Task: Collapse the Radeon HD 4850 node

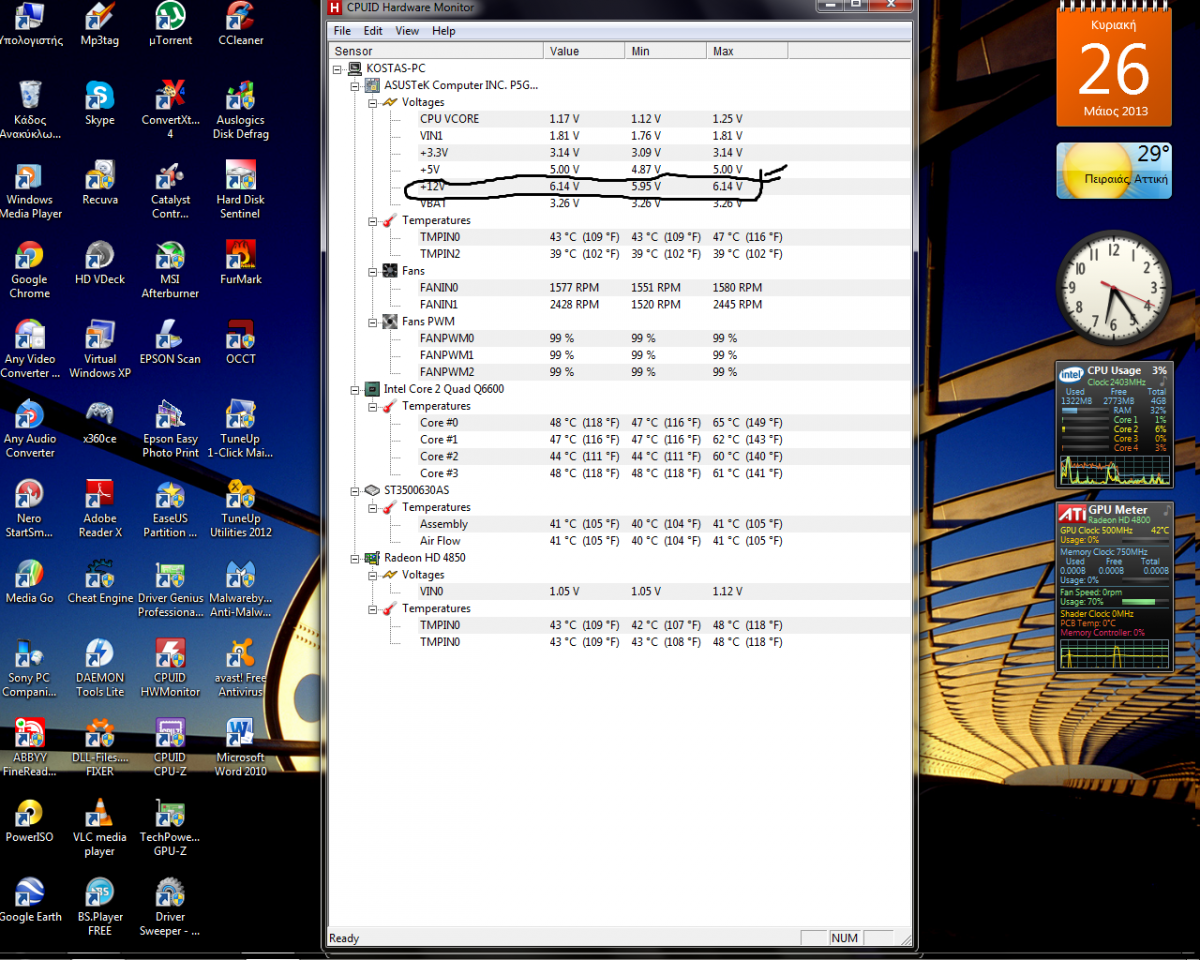Action: pyautogui.click(x=356, y=558)
